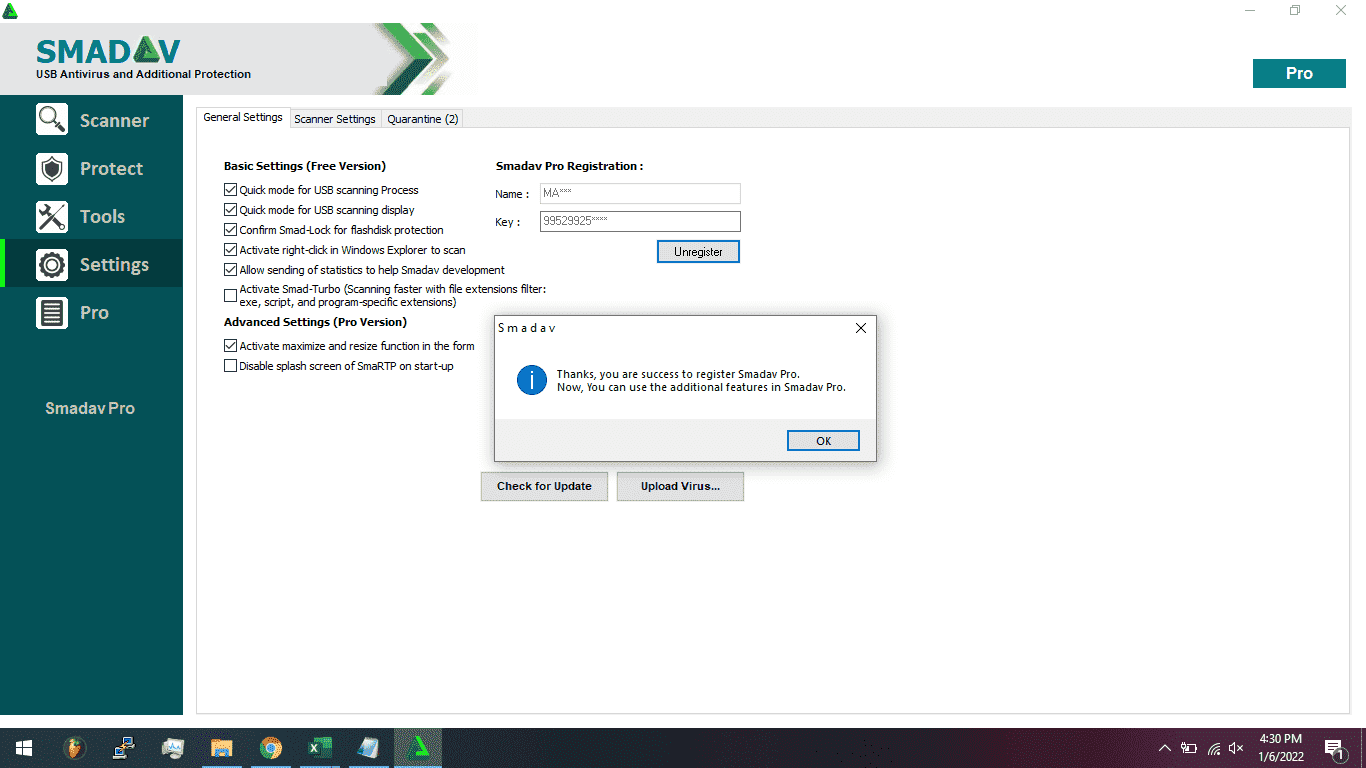Image resolution: width=1366 pixels, height=768 pixels.
Task: Open the Protect shield section
Action: click(x=92, y=168)
